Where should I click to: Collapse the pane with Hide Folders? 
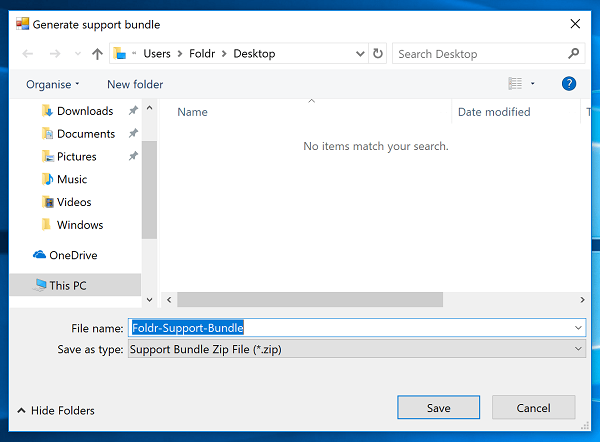56,411
